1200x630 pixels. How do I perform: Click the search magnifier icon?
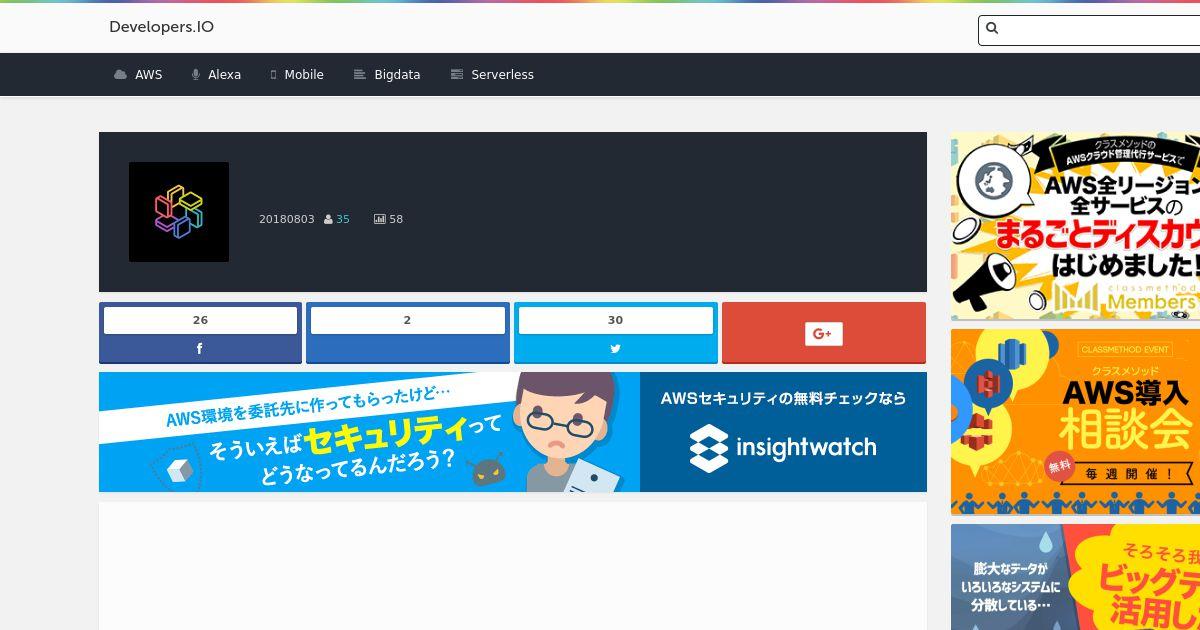click(992, 28)
